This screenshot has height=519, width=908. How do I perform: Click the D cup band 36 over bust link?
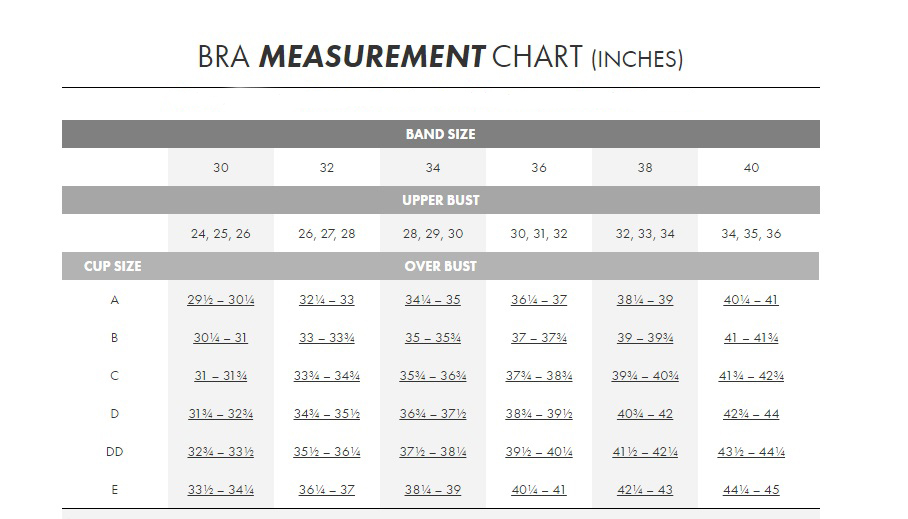(539, 414)
